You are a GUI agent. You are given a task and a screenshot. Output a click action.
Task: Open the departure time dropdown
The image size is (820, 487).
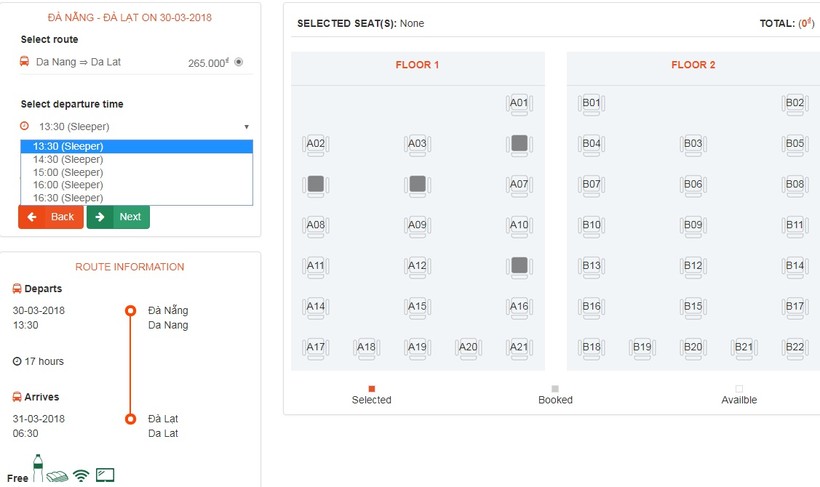click(x=135, y=127)
